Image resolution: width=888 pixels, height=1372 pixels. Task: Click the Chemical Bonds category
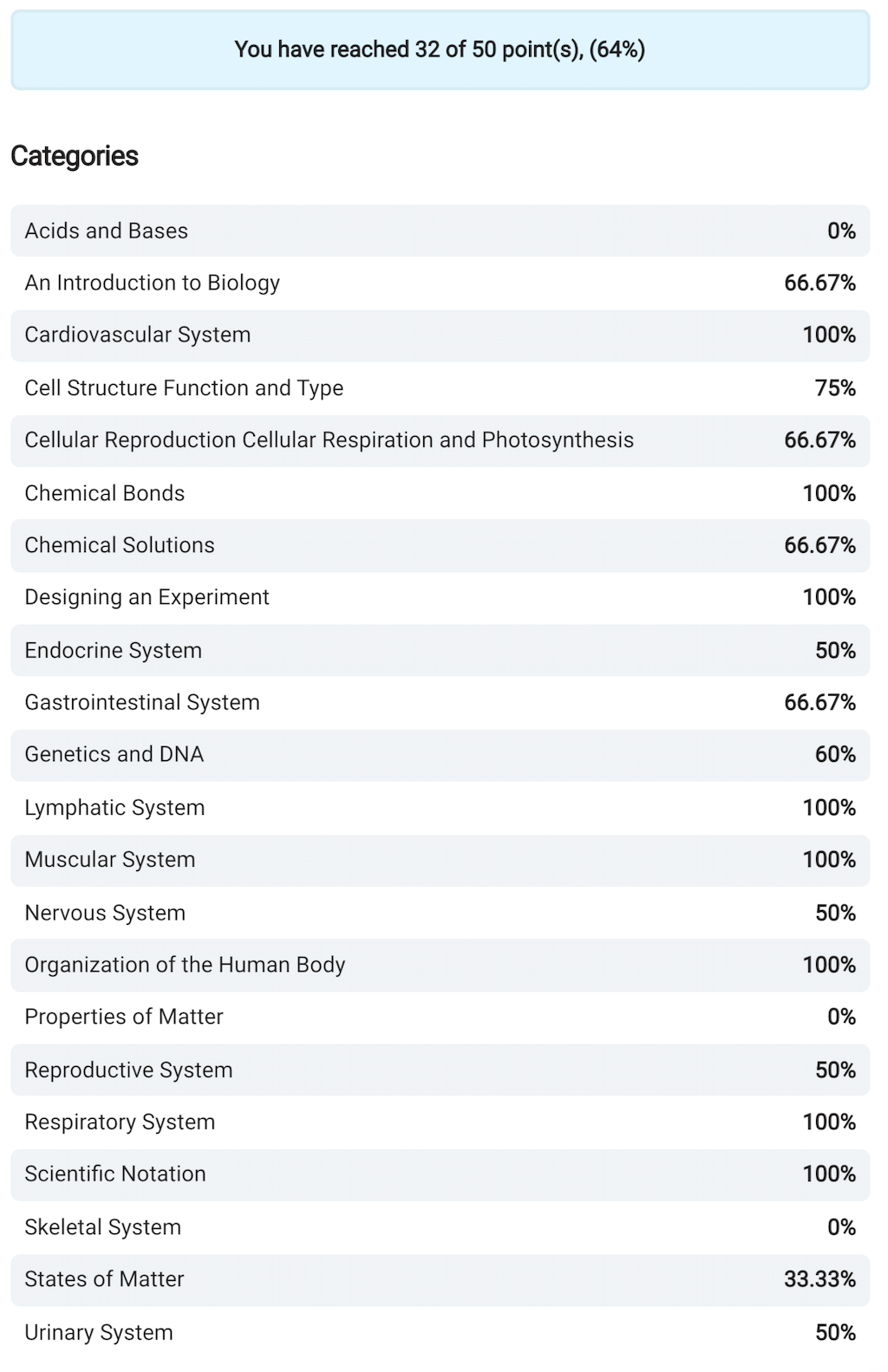coord(105,493)
